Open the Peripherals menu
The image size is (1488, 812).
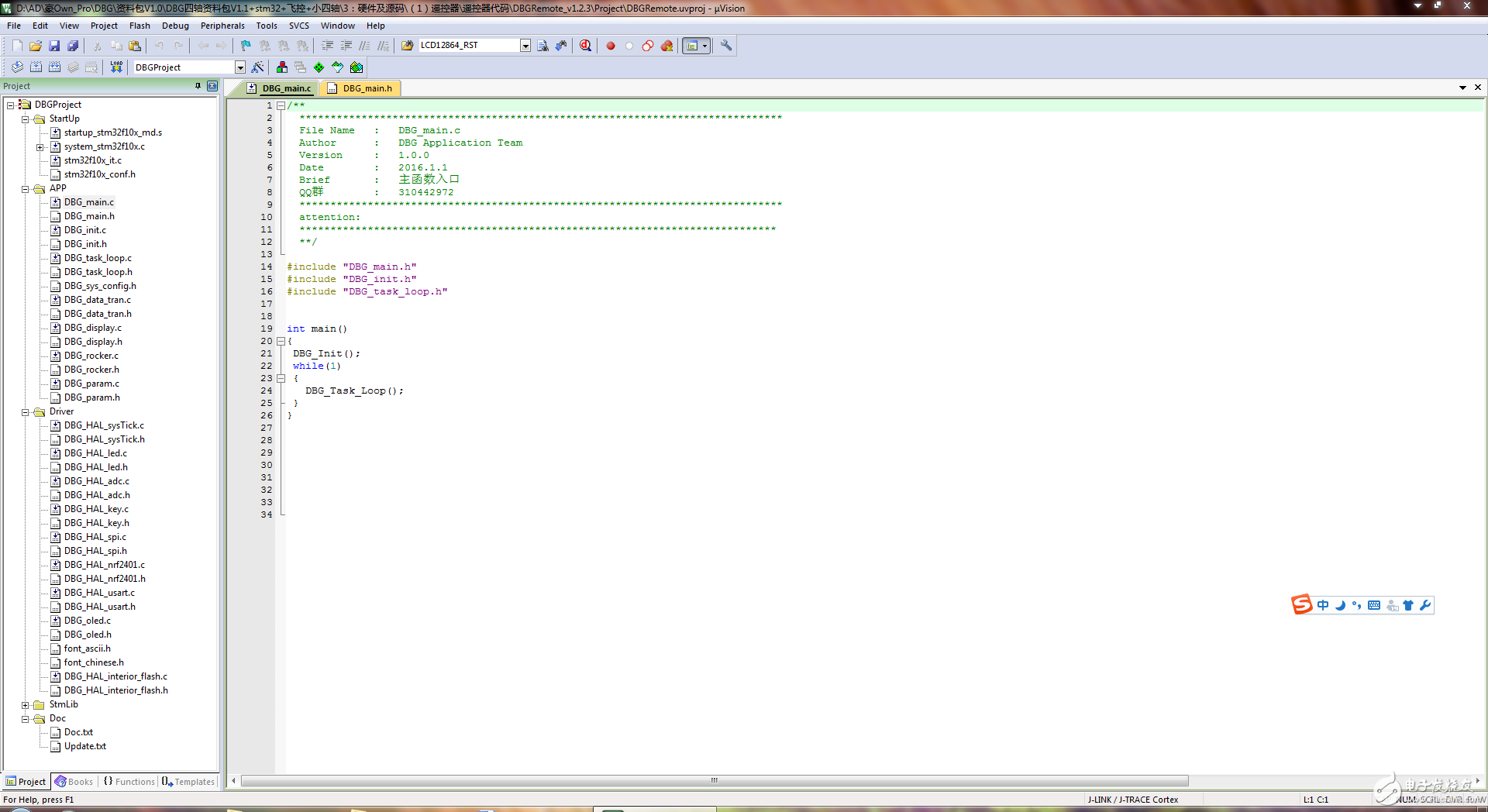(222, 26)
